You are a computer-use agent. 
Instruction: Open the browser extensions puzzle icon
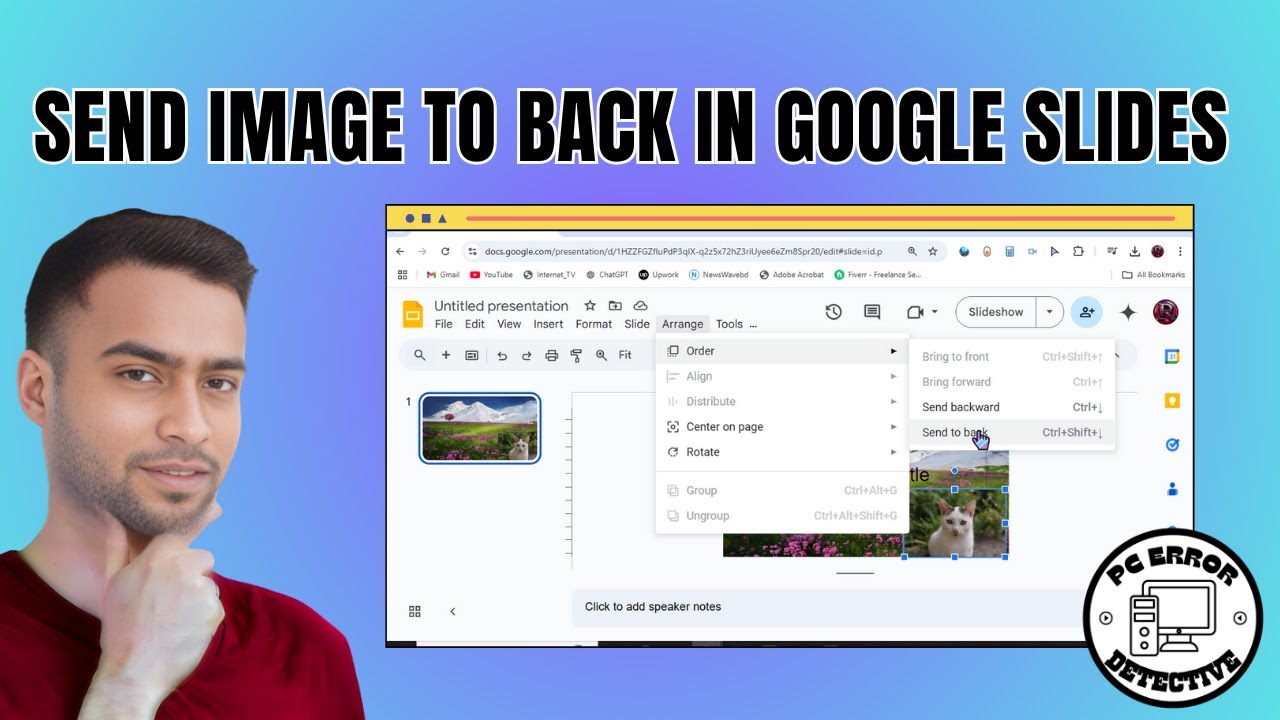pos(1078,251)
